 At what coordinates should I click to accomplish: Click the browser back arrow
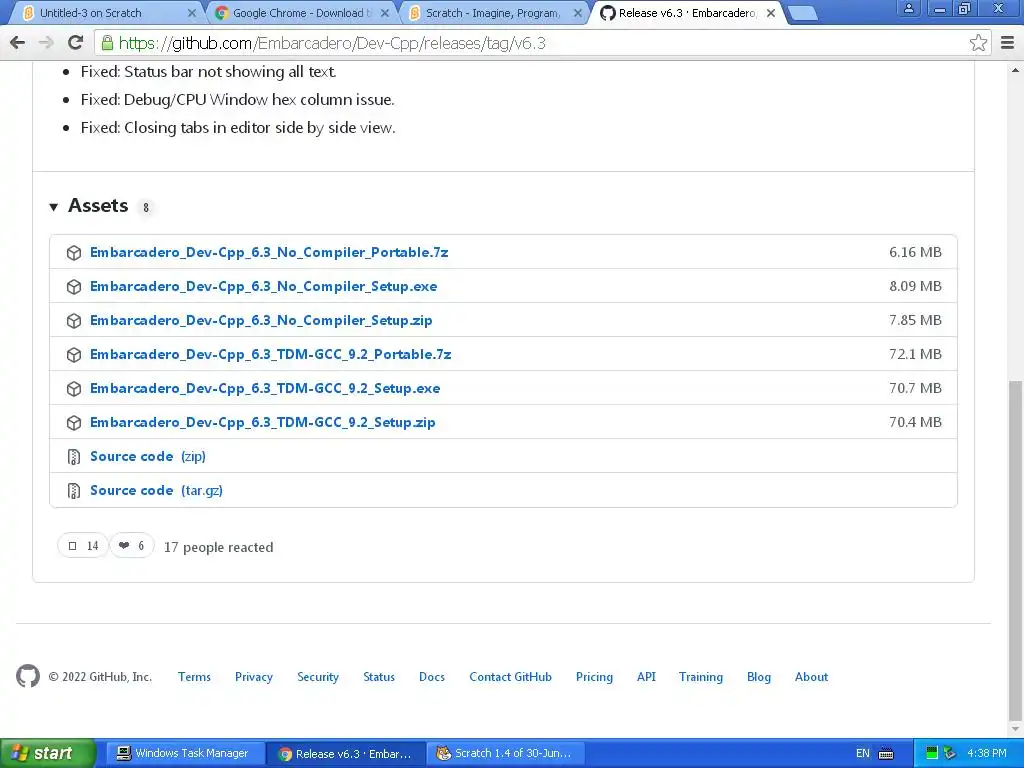(x=18, y=43)
